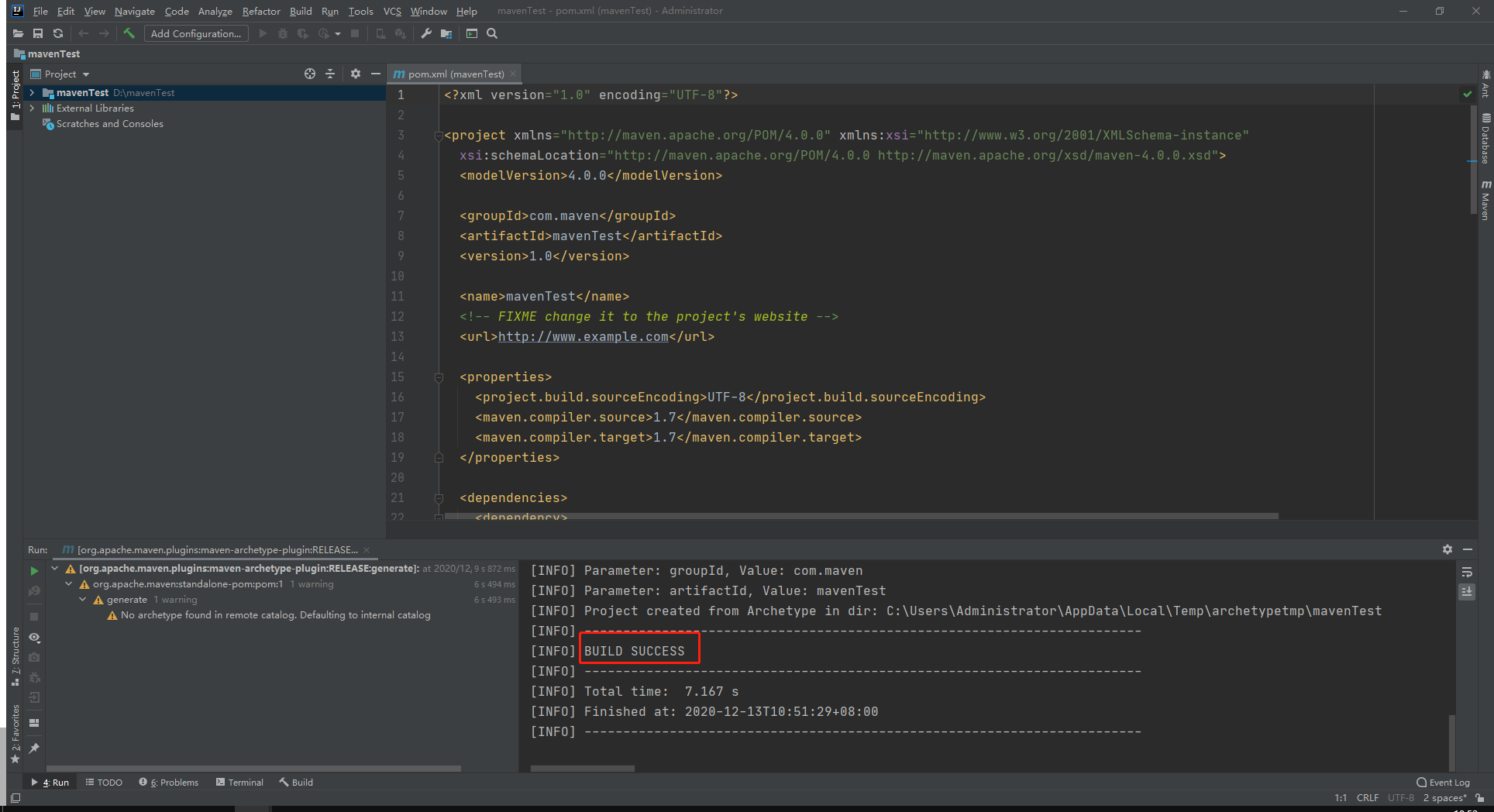Select the pom.xml (mavenTest) editor tab
The image size is (1494, 812).
point(456,74)
